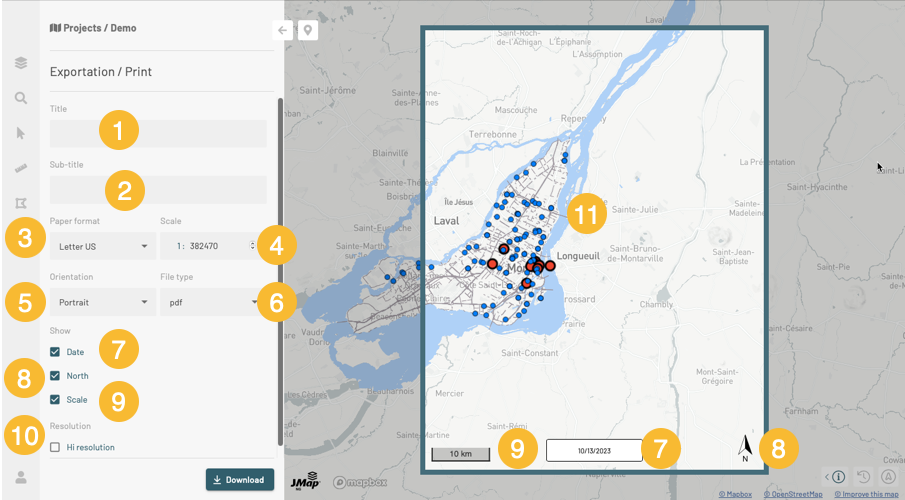The height and width of the screenshot is (500, 905).
Task: Click the user profile icon
Action: [x=20, y=477]
